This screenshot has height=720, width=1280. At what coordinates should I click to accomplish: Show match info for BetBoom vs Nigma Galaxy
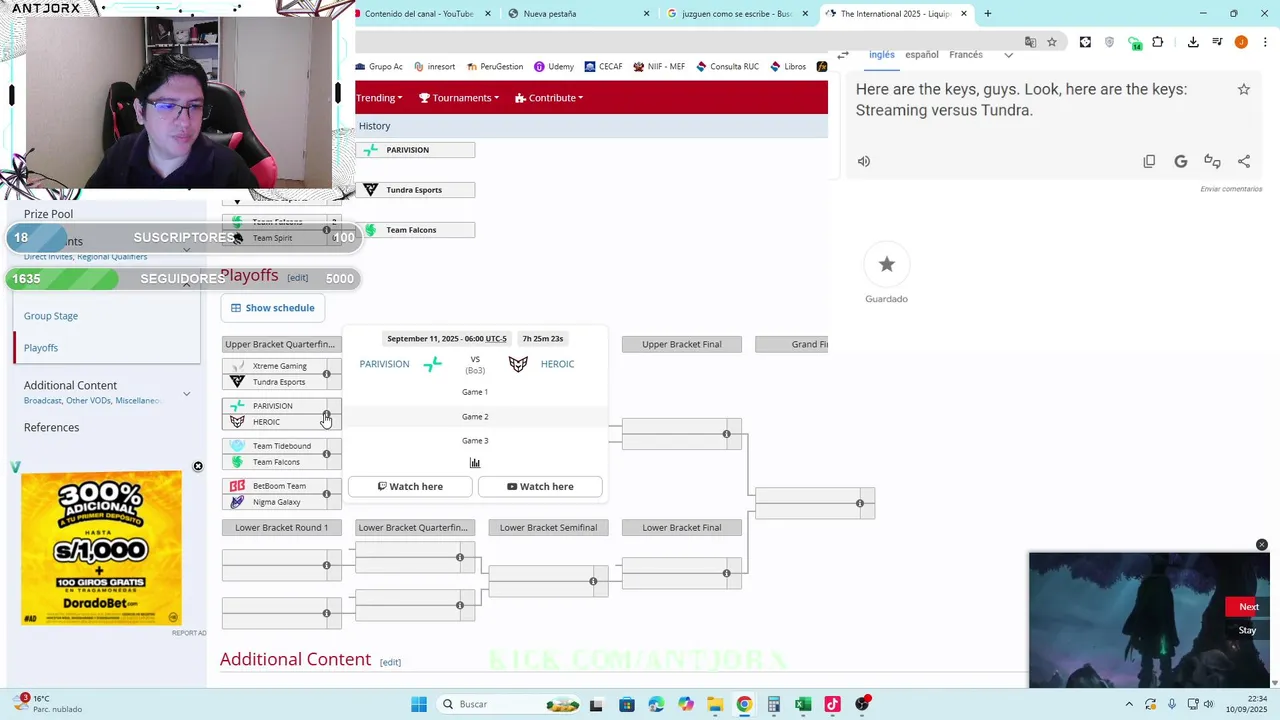[x=326, y=494]
